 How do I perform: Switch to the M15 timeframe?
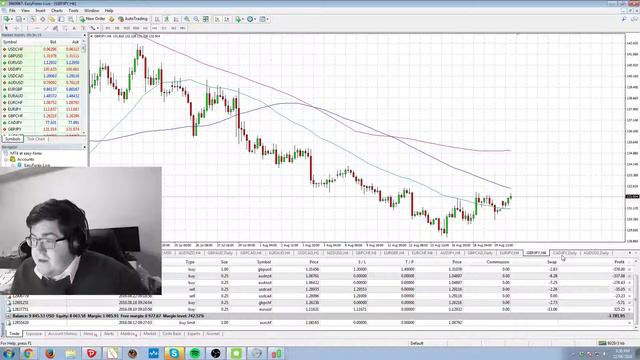[127, 28]
